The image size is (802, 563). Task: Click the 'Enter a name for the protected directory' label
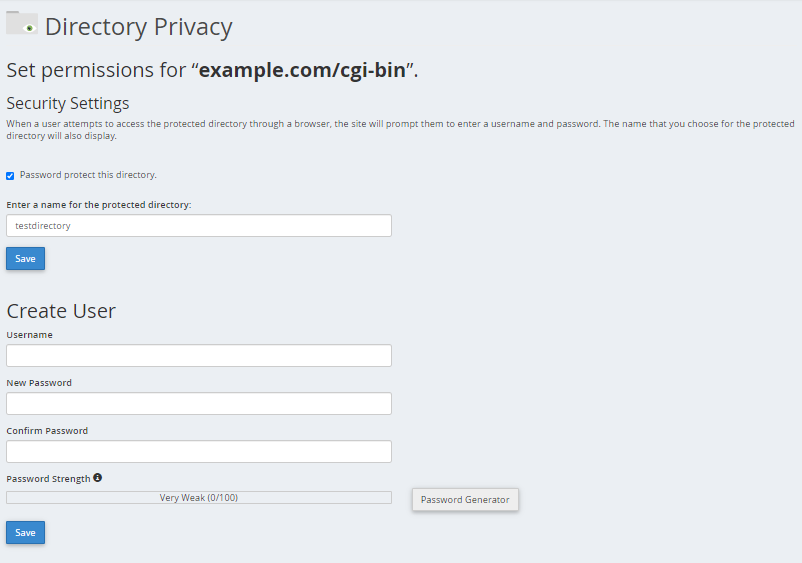[99, 205]
